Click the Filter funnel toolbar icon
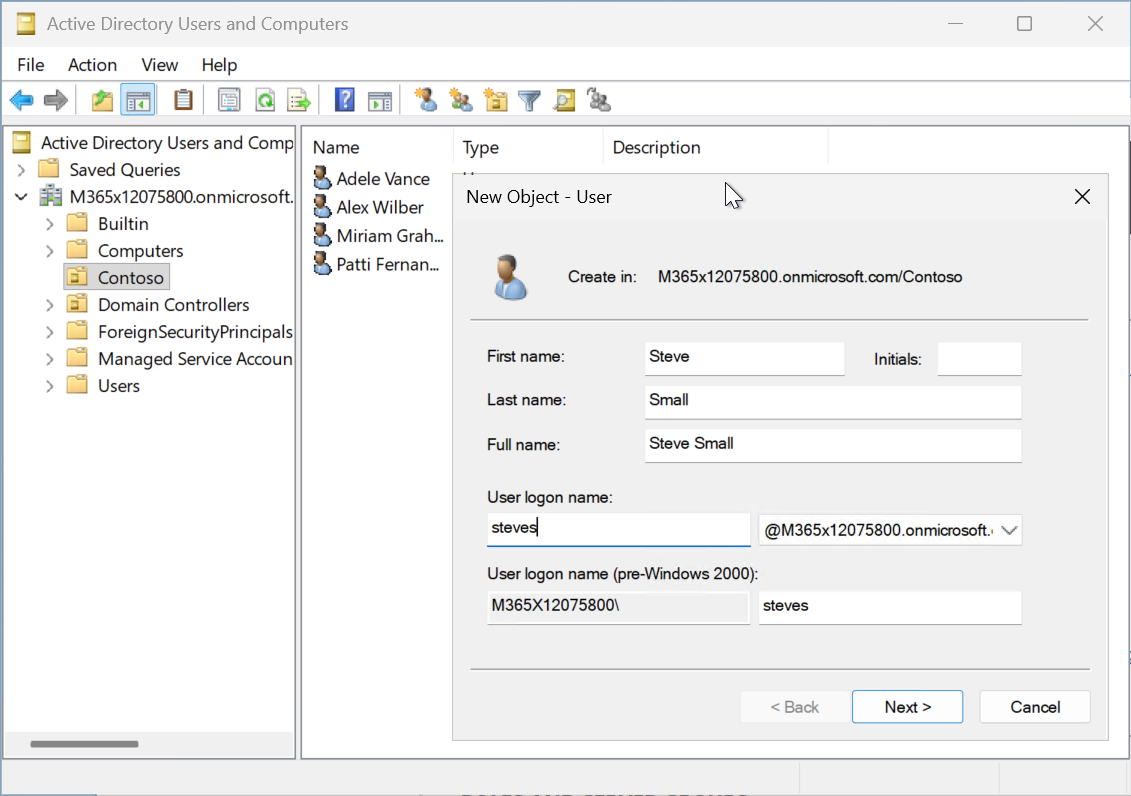This screenshot has width=1131, height=796. pyautogui.click(x=529, y=100)
